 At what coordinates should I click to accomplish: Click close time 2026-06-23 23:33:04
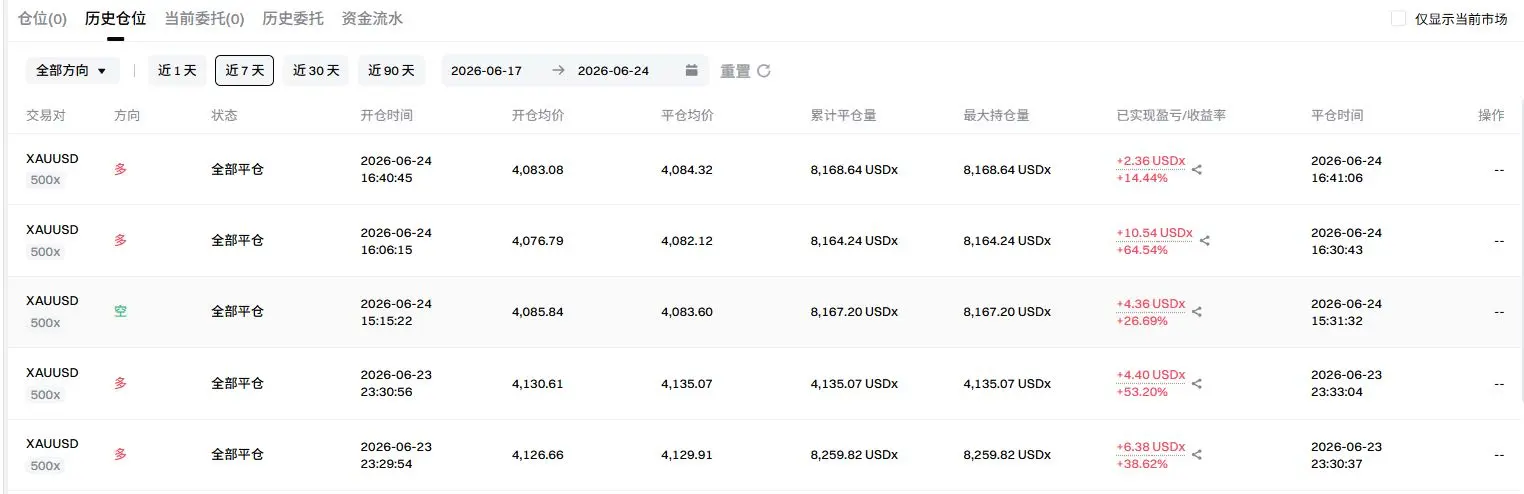click(x=1346, y=384)
